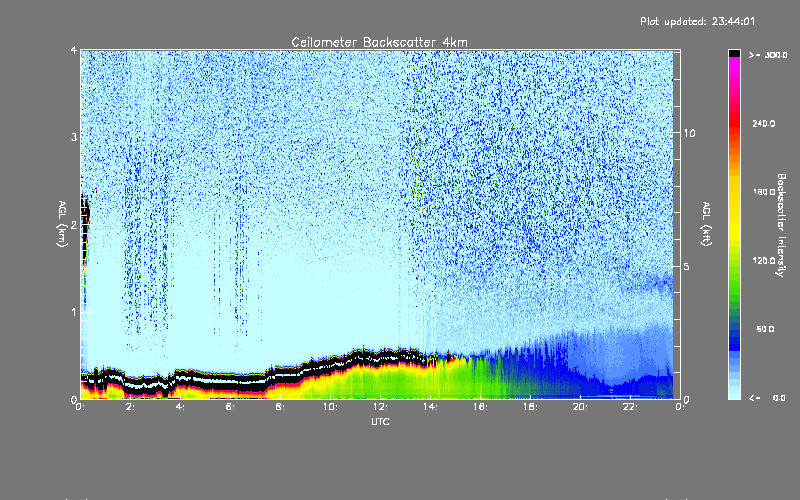This screenshot has height=500, width=800.
Task: Click the '4:' hour tick on the UTC axis
Action: 181,407
